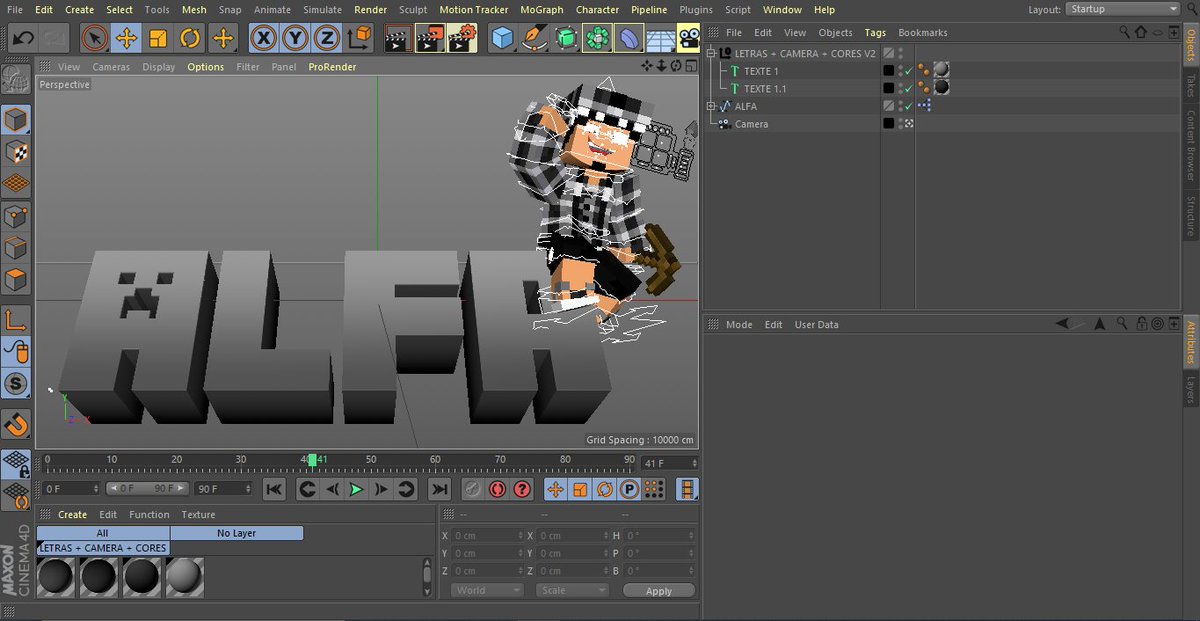Switch to Polygons mode in left toolbar
This screenshot has width=1200, height=621.
(16, 279)
